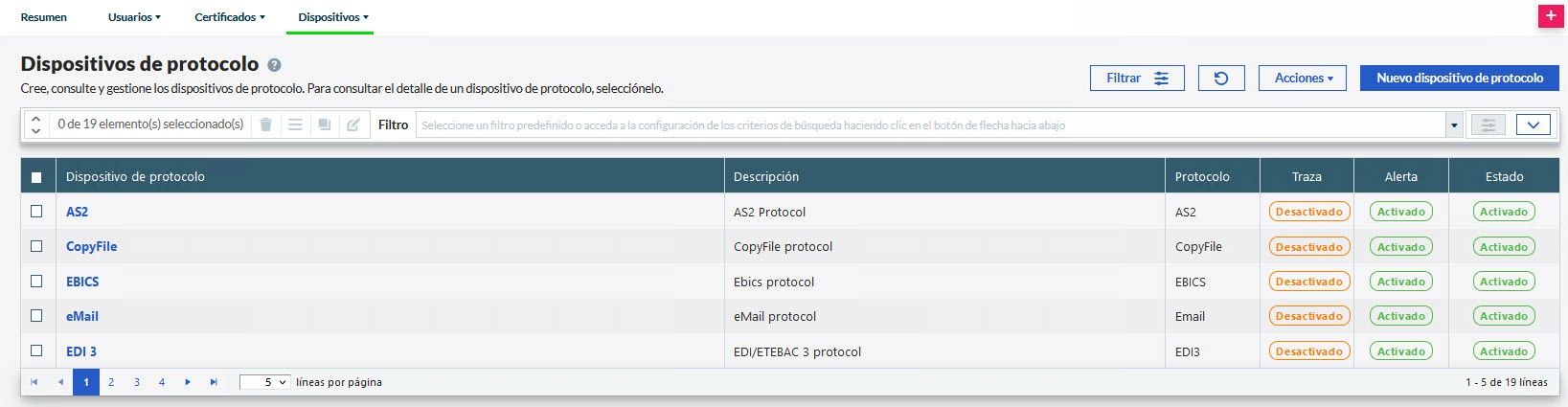Viewport: 1568px width, 407px height.
Task: Click the help question mark icon
Action: [x=274, y=65]
